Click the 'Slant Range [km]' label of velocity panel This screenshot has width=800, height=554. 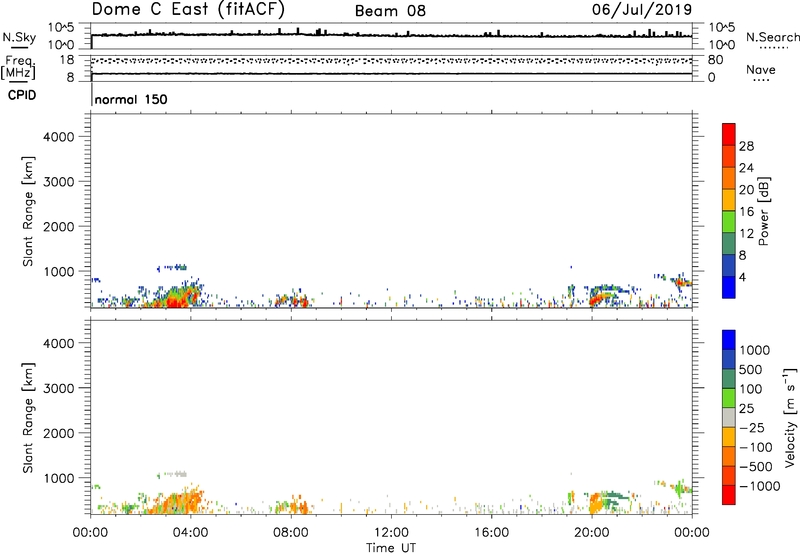coord(28,418)
